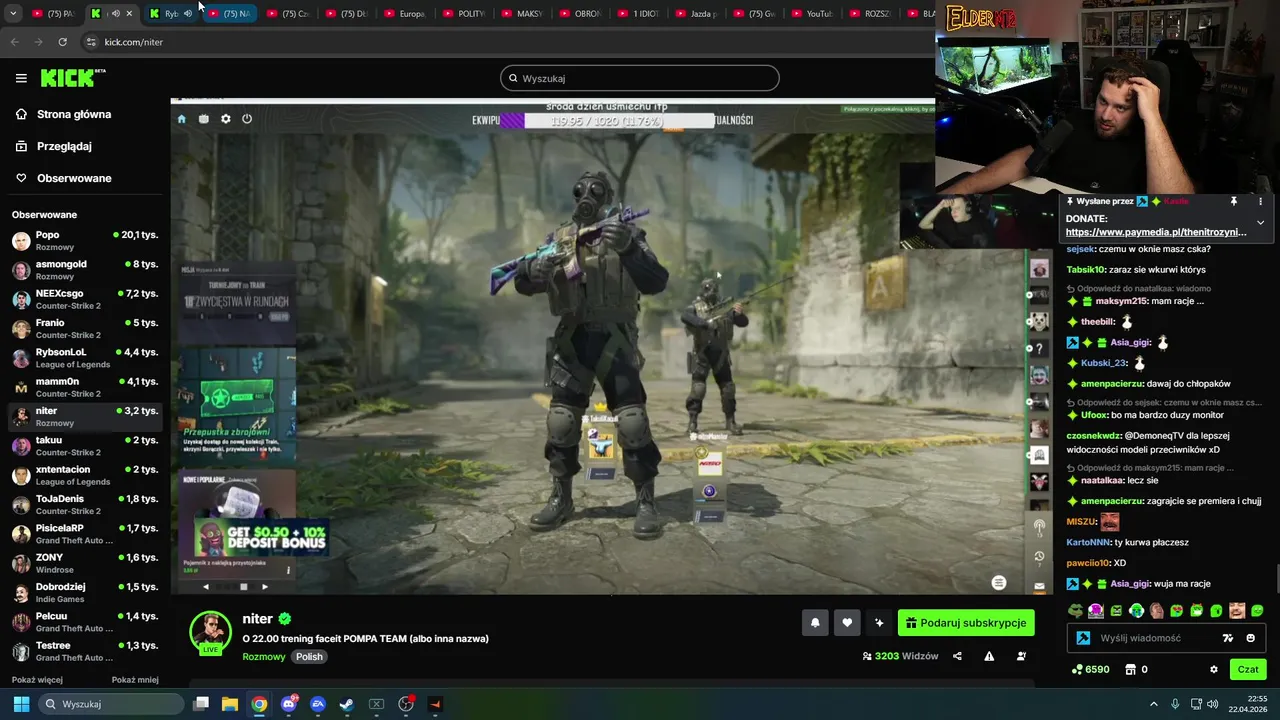Open the emoji picker in the message box
This screenshot has width=1280, height=720.
(1251, 638)
